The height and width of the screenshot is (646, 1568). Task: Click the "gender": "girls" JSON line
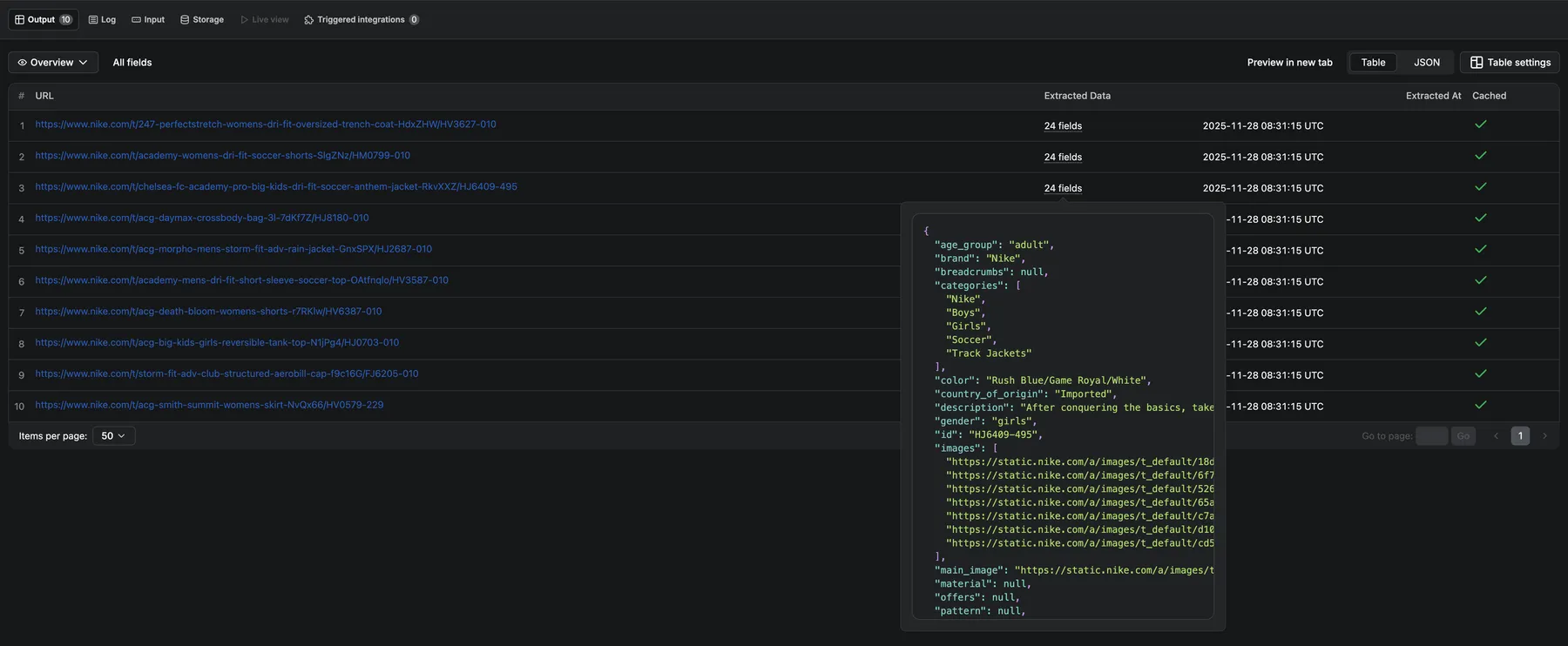click(x=986, y=421)
